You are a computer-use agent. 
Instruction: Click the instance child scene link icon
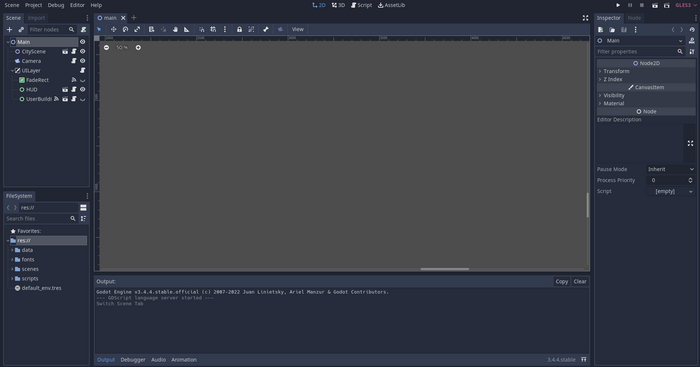(21, 29)
